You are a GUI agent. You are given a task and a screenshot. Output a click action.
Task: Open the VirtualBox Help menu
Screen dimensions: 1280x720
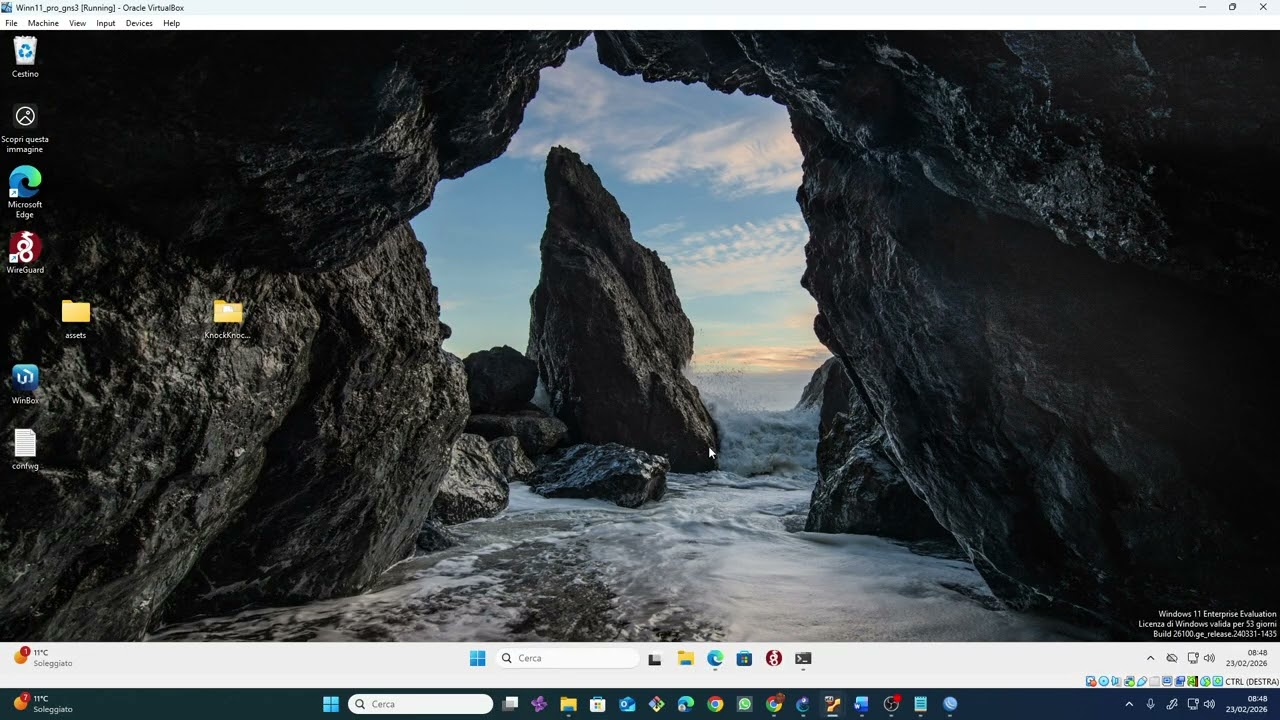click(171, 23)
